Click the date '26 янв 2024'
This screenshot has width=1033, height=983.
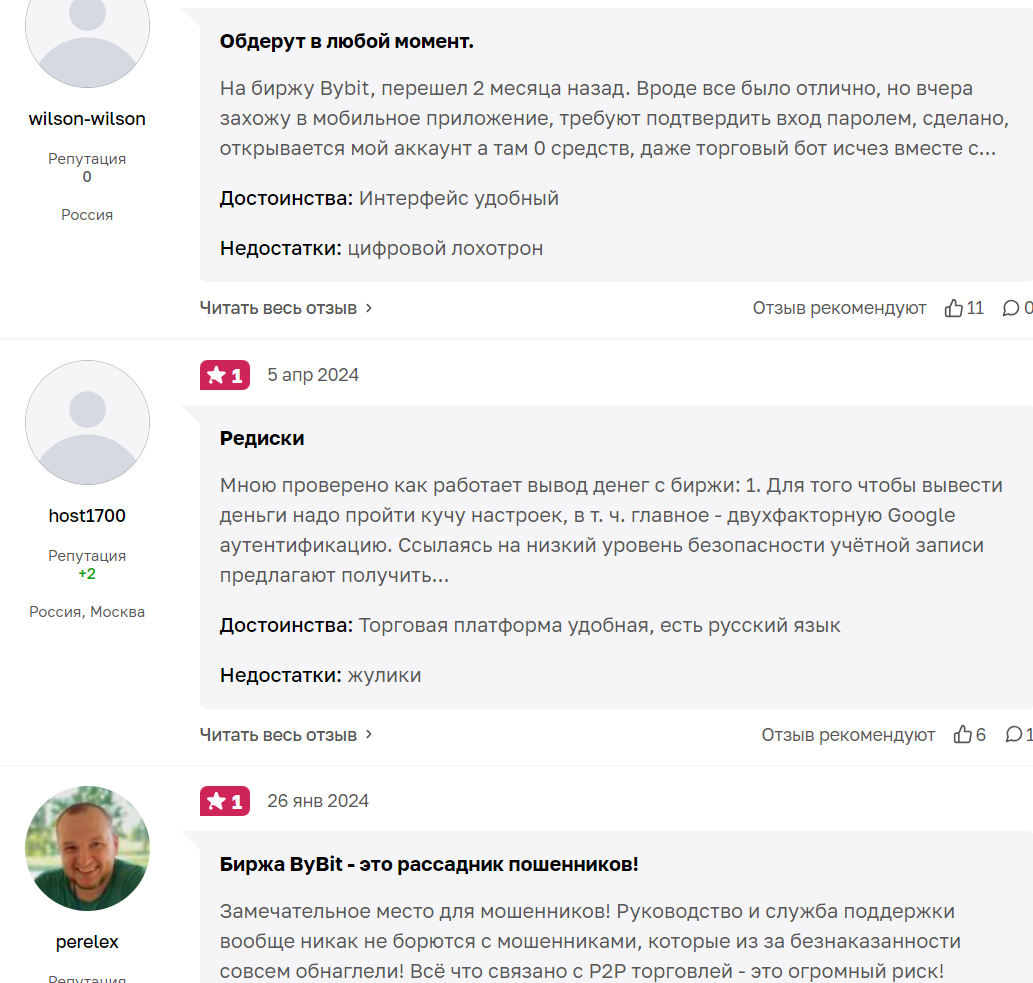coord(318,801)
